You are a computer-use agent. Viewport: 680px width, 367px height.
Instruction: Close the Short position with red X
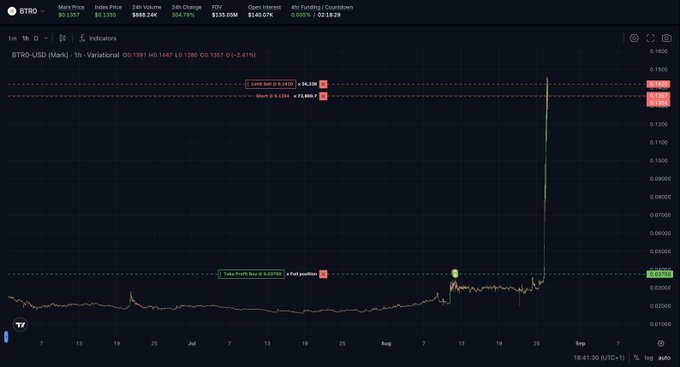tap(323, 96)
